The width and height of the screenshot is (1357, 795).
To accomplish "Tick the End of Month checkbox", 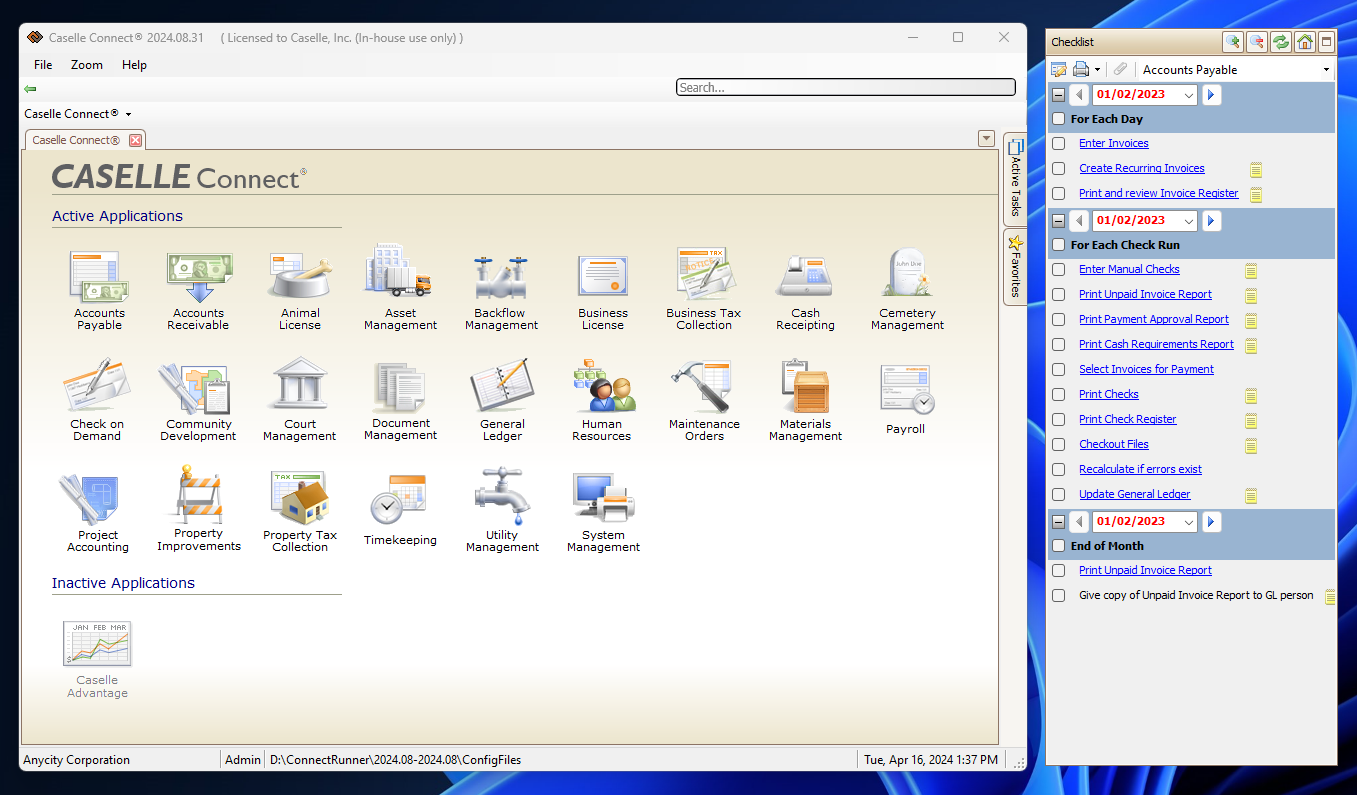I will click(1058, 546).
